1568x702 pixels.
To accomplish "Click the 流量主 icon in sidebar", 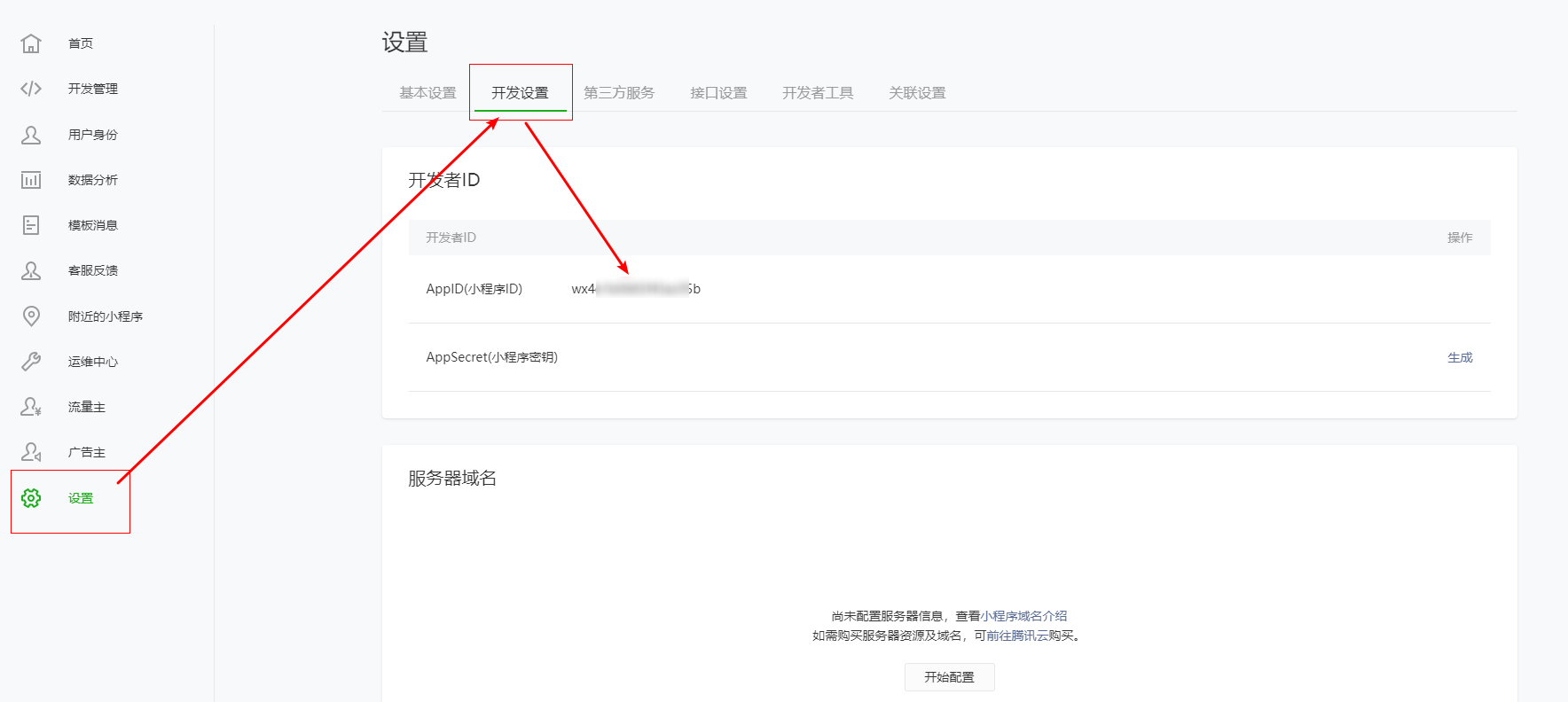I will [31, 407].
